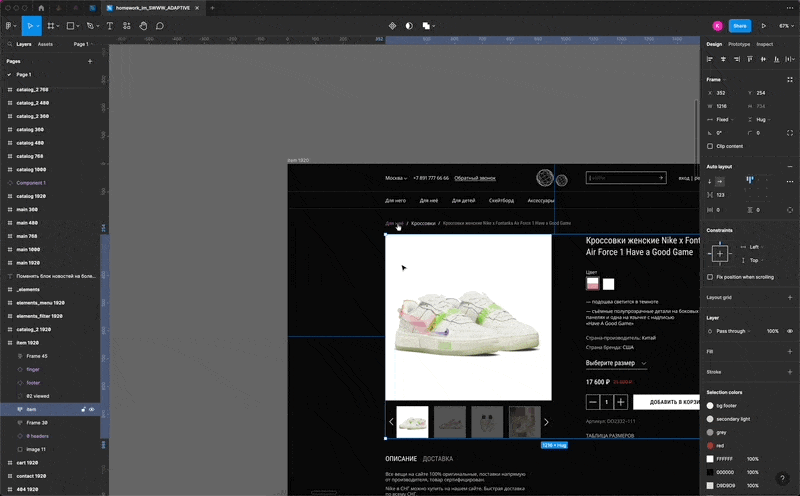Image resolution: width=800 pixels, height=496 pixels.
Task: Open the Resources components tool
Action: click(127, 26)
